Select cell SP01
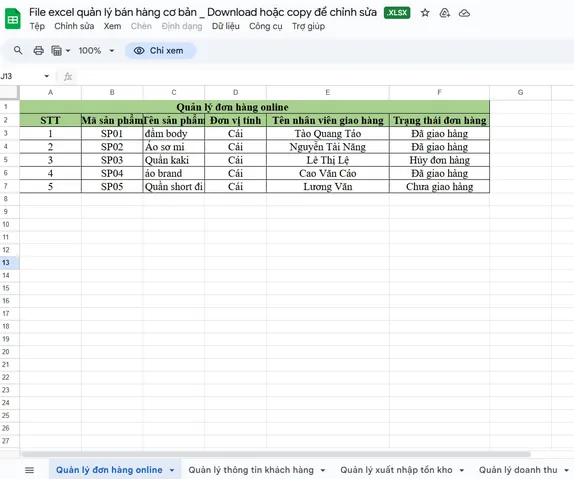 [112, 134]
